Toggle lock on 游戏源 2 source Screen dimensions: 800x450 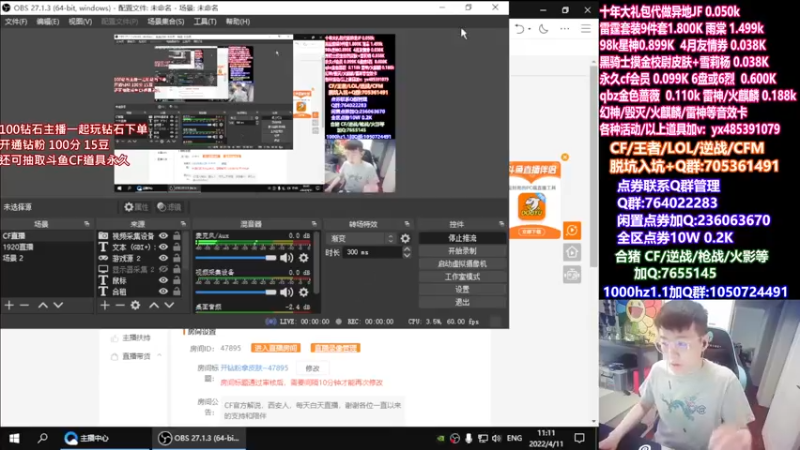pos(177,258)
